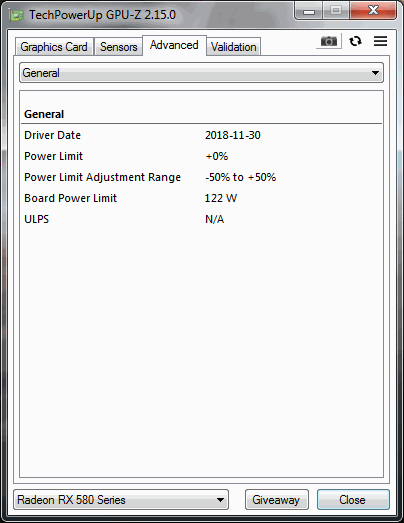Click the GPU-Z app icon in the title bar
The height and width of the screenshot is (523, 404).
[x=17, y=15]
